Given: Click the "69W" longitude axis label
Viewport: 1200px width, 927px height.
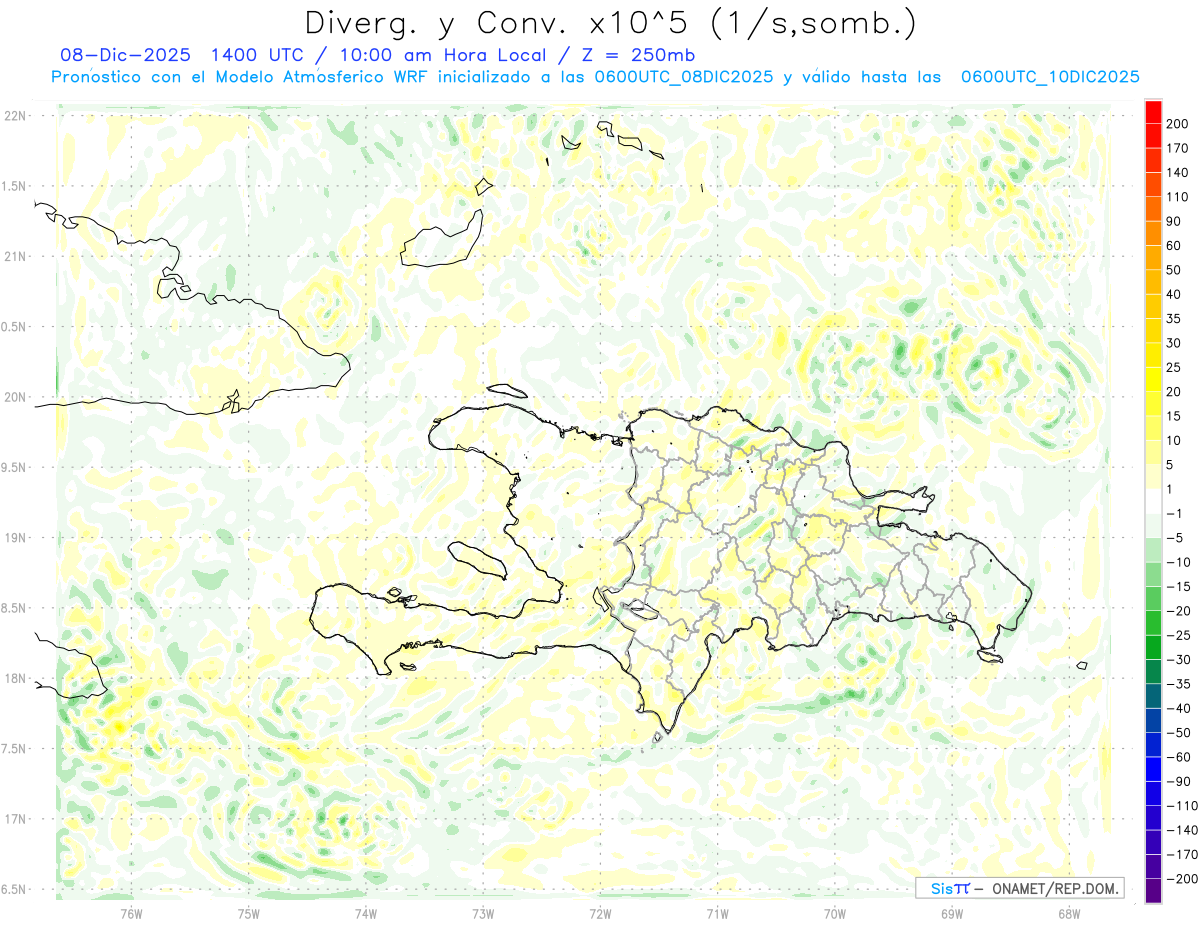Looking at the screenshot, I should 951,913.
